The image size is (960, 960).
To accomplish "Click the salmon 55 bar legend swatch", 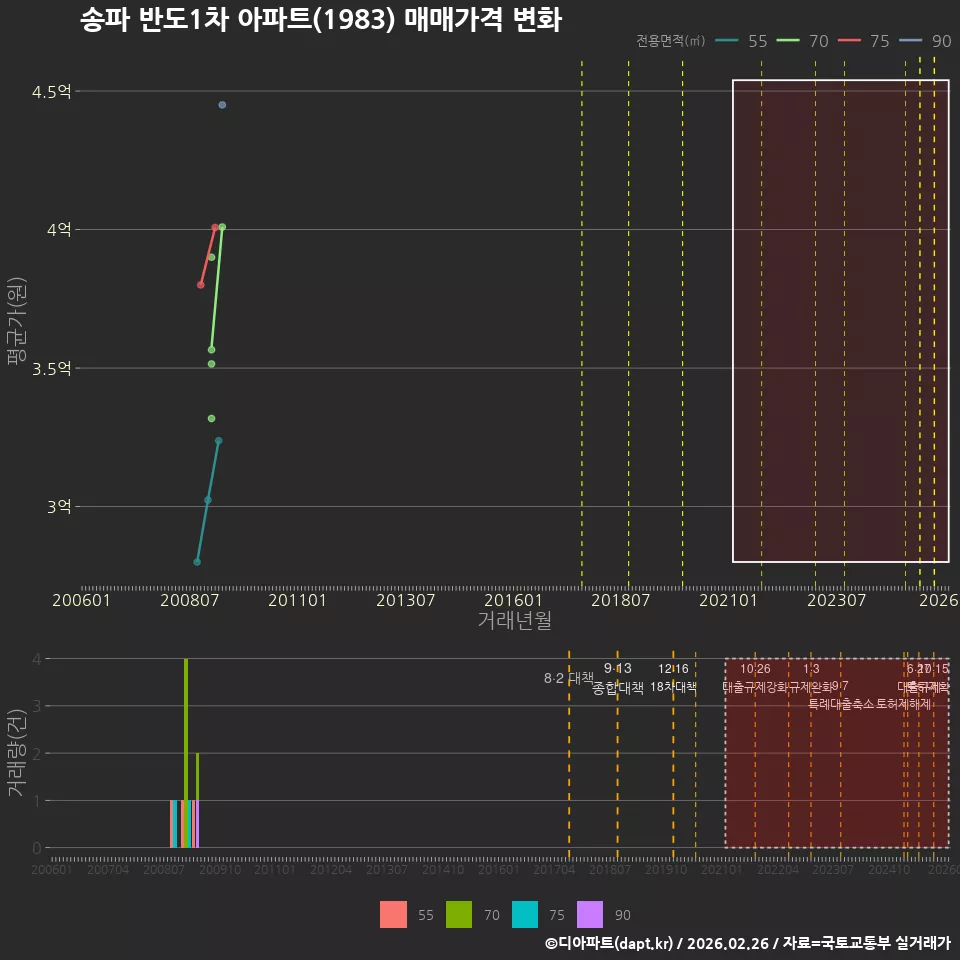I will (x=393, y=915).
